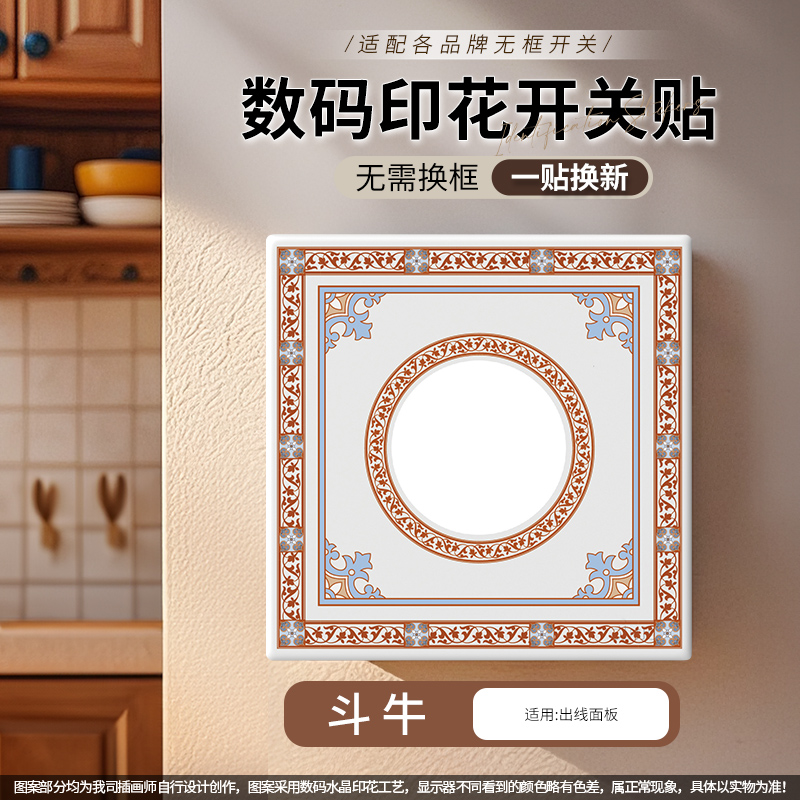Click the white circular cutout in the sticker center

pyautogui.click(x=479, y=447)
